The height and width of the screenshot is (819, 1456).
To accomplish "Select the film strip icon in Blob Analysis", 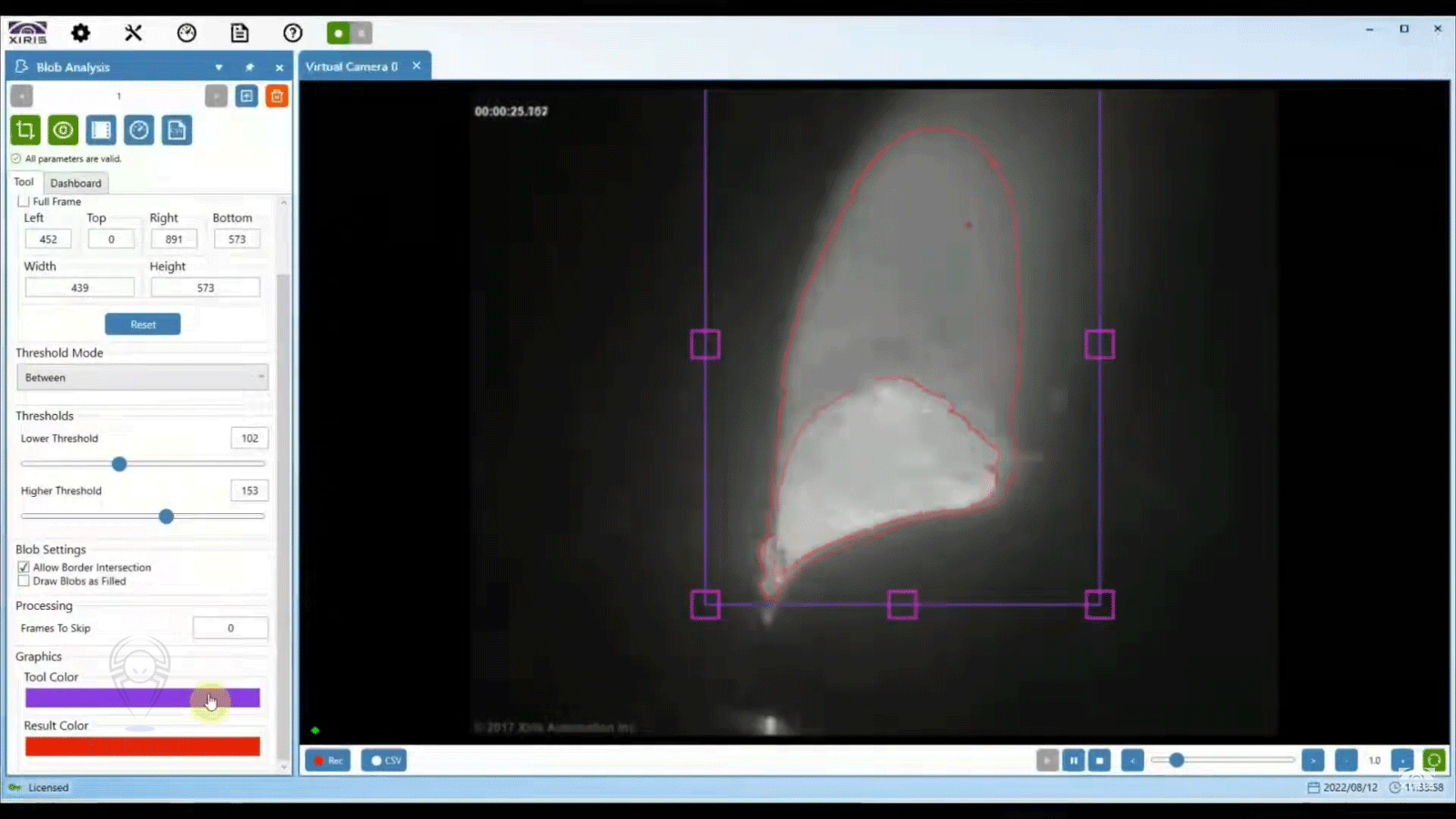I will point(101,130).
